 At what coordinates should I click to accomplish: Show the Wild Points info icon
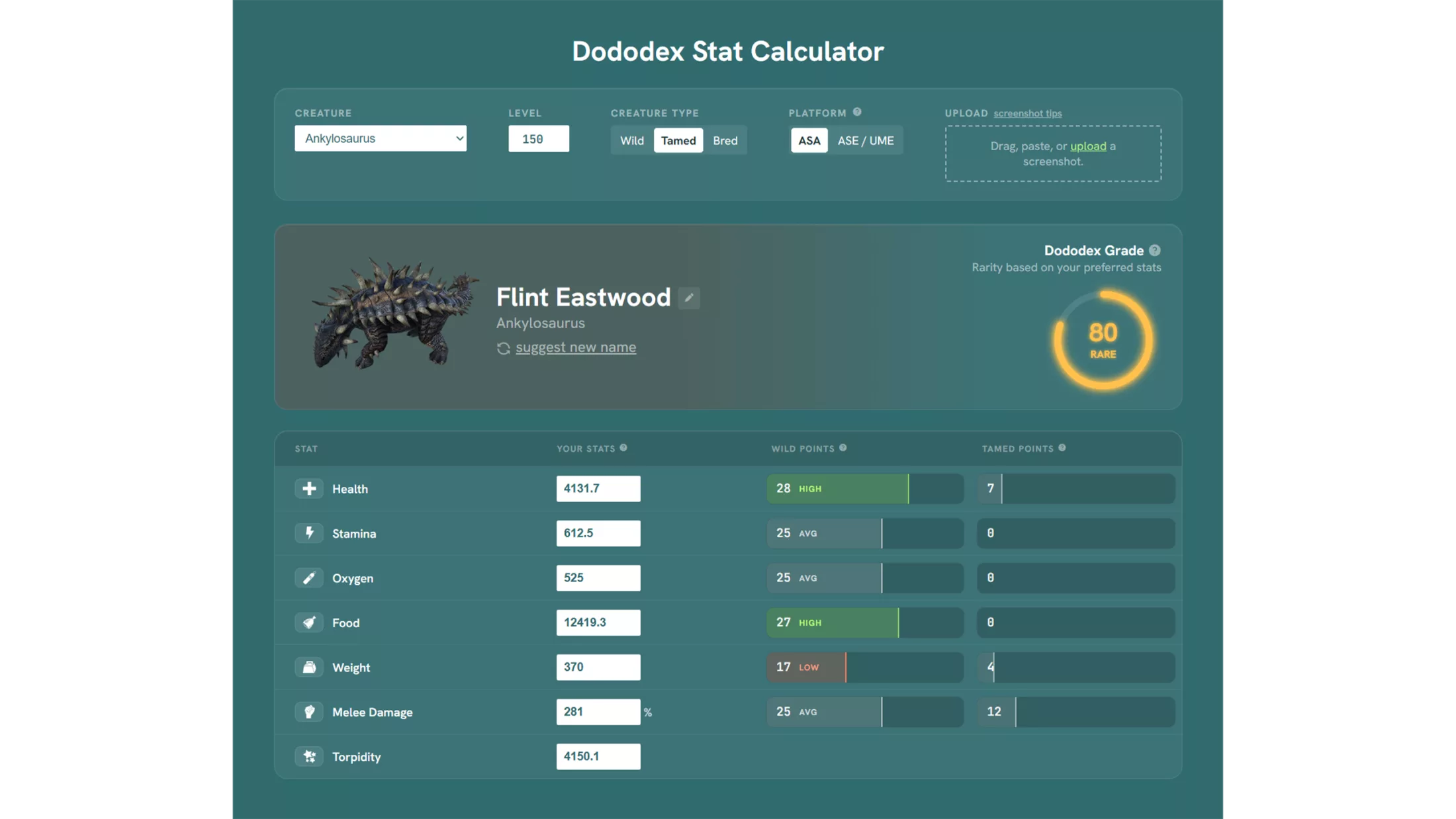coord(843,448)
